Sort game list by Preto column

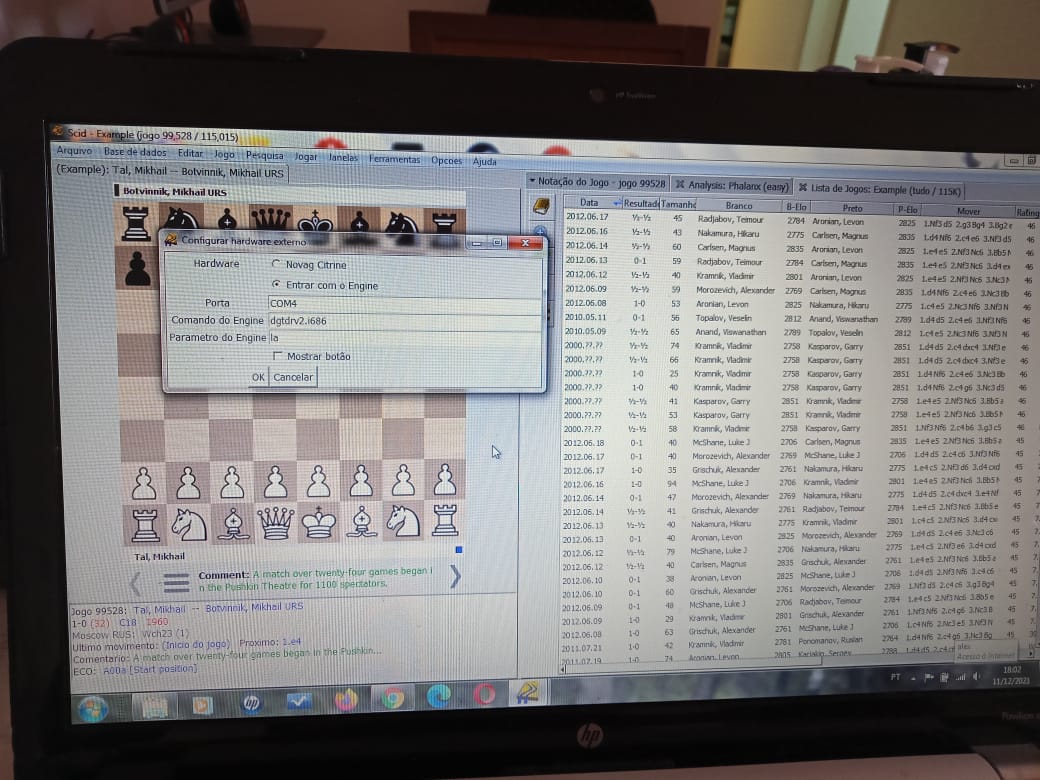(852, 208)
